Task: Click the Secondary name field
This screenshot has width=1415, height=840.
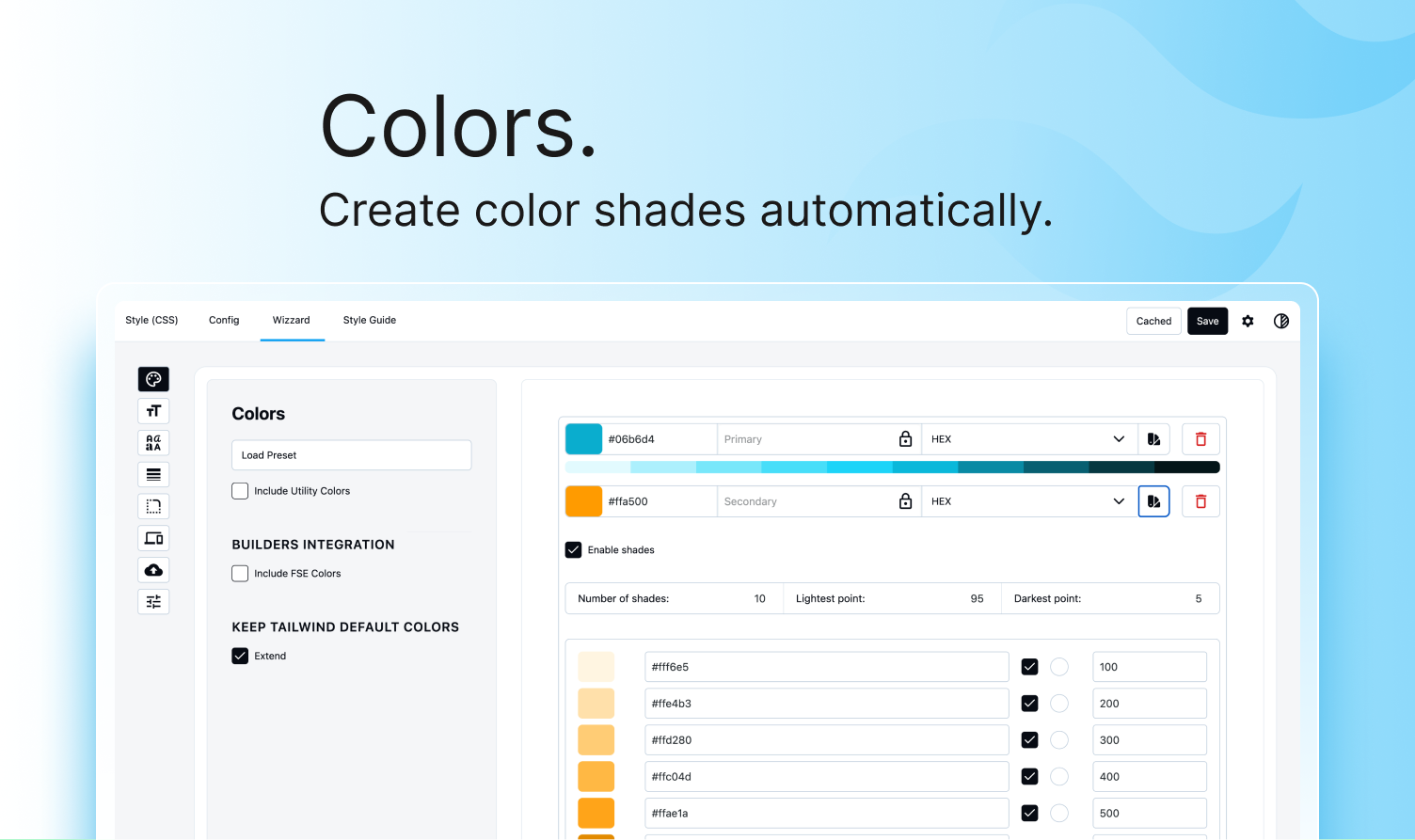Action: 805,501
